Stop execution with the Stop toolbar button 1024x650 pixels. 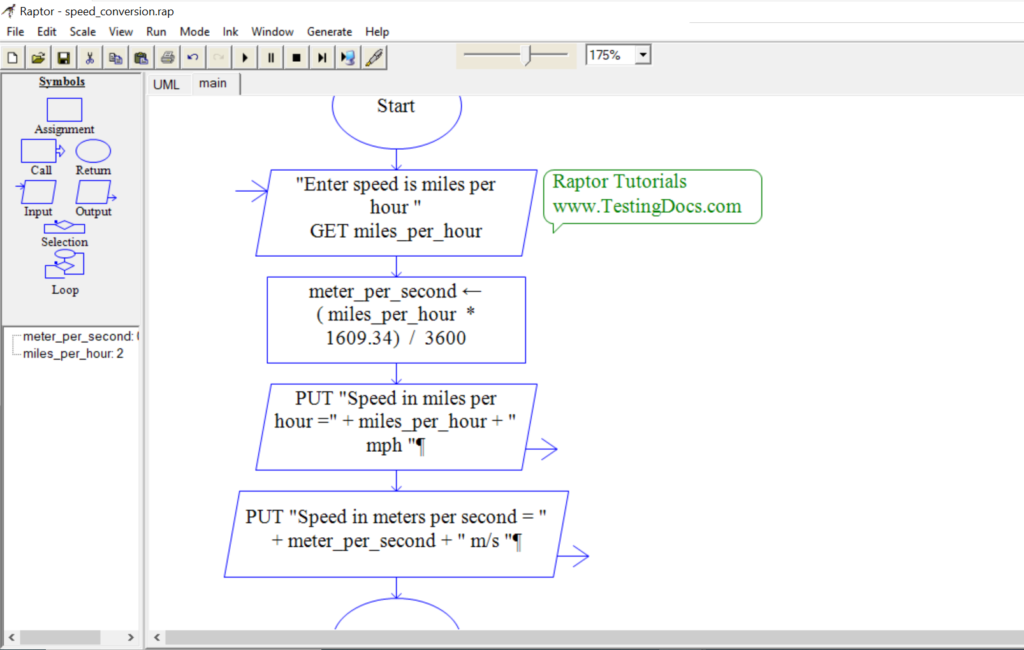pyautogui.click(x=295, y=57)
